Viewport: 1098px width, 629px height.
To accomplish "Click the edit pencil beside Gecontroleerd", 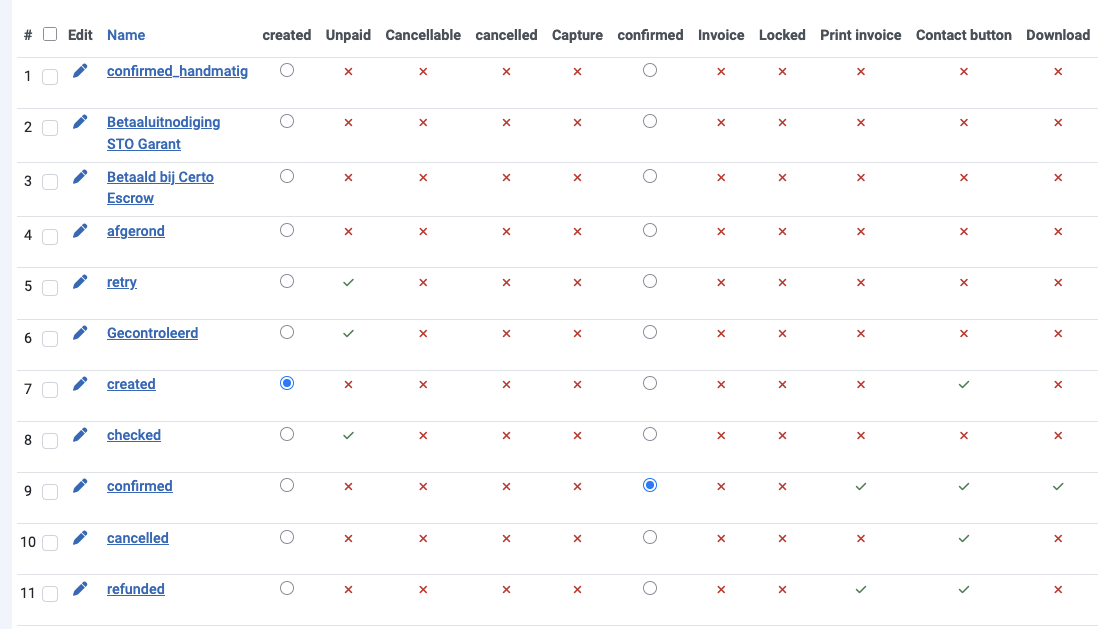I will pyautogui.click(x=80, y=333).
